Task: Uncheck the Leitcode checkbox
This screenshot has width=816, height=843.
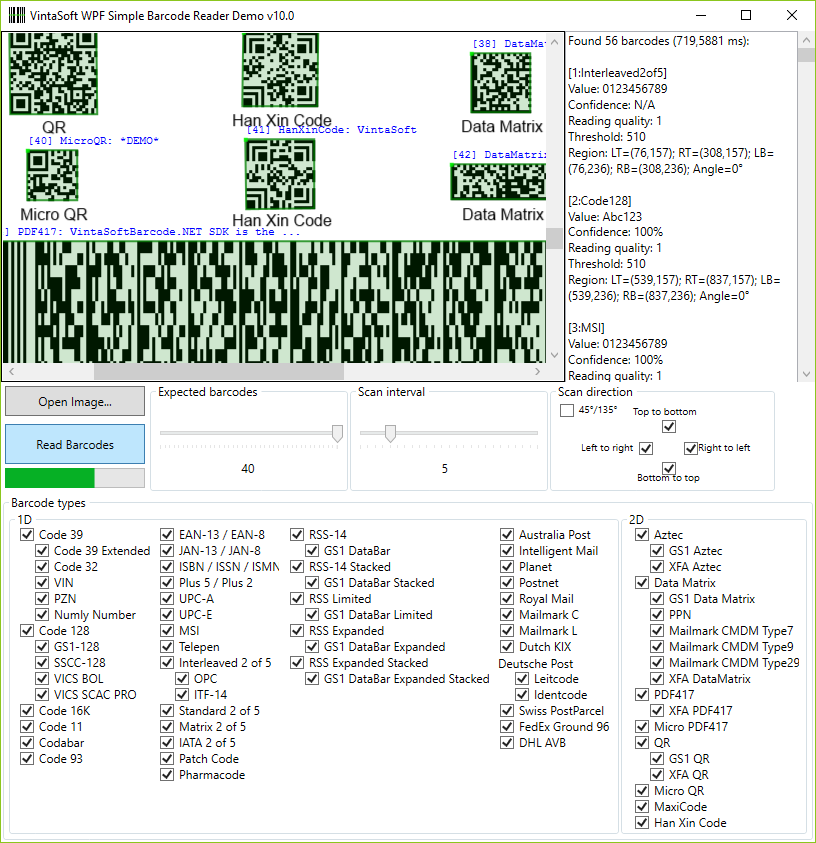Action: tap(521, 678)
